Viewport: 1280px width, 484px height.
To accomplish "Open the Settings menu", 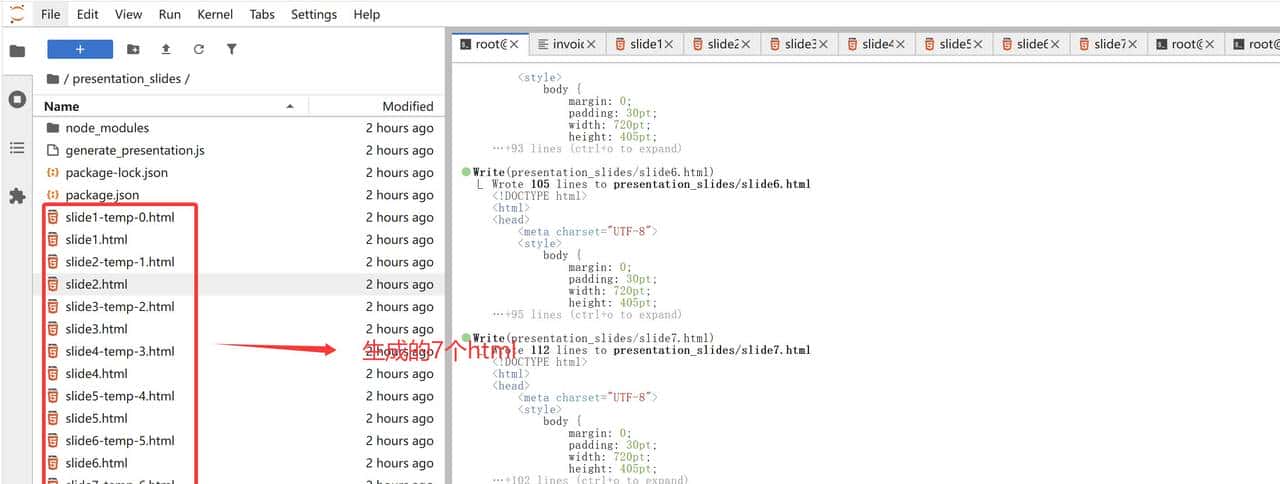I will (x=314, y=14).
